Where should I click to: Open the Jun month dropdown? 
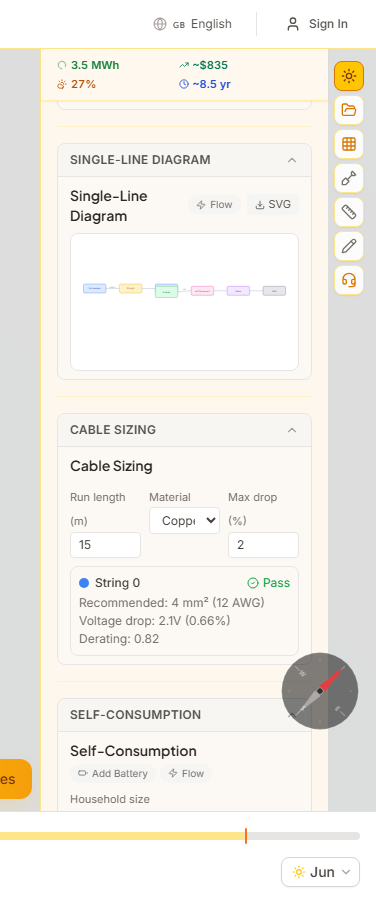click(x=320, y=872)
